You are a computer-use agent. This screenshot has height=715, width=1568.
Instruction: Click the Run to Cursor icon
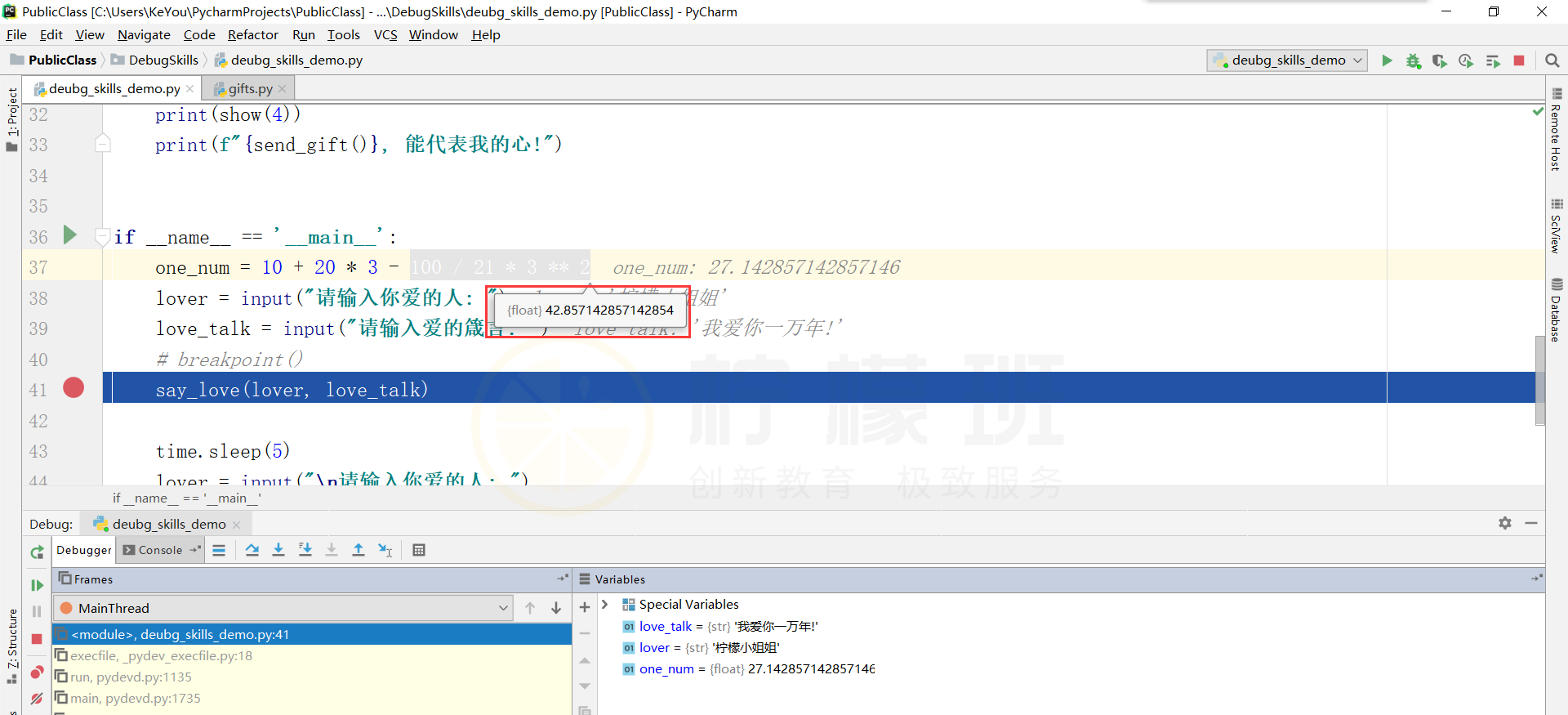point(385,550)
